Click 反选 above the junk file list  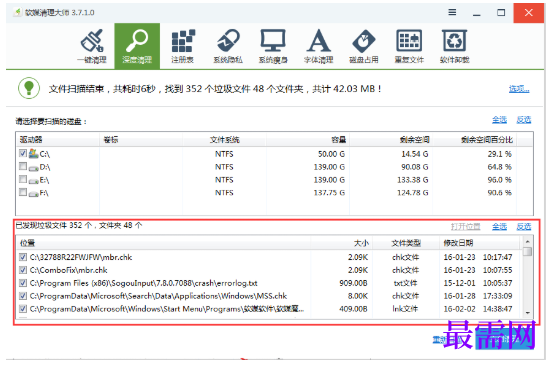point(523,227)
